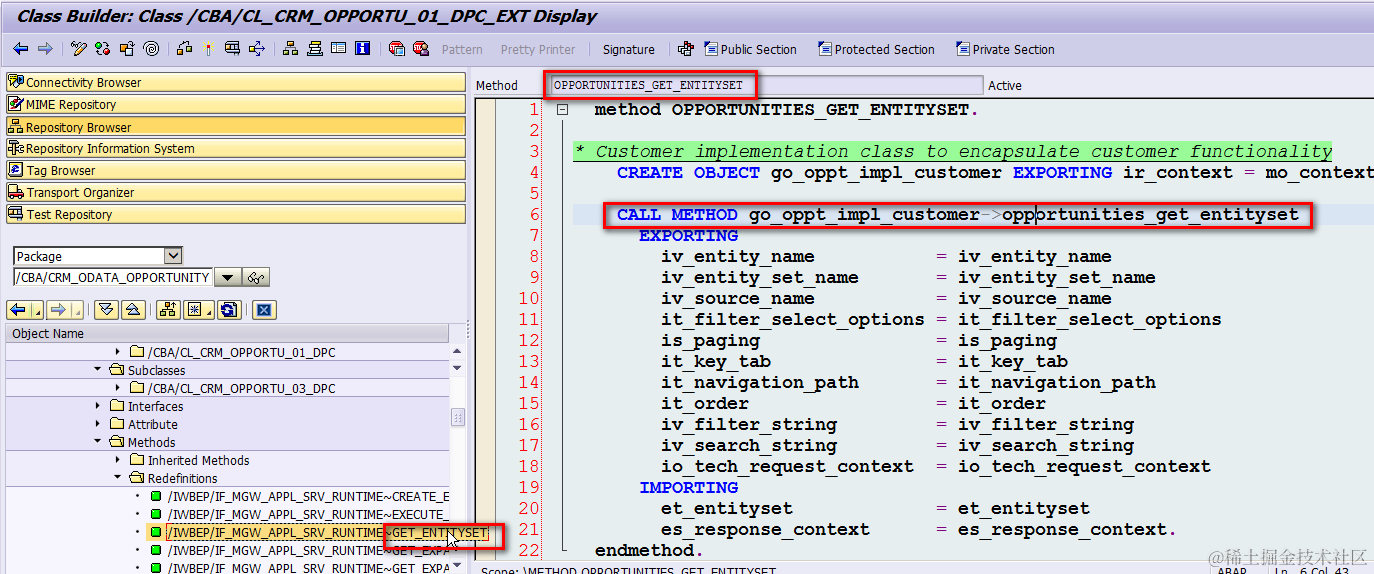Click the superordinate object list icon
The image size is (1374, 574).
point(168,309)
